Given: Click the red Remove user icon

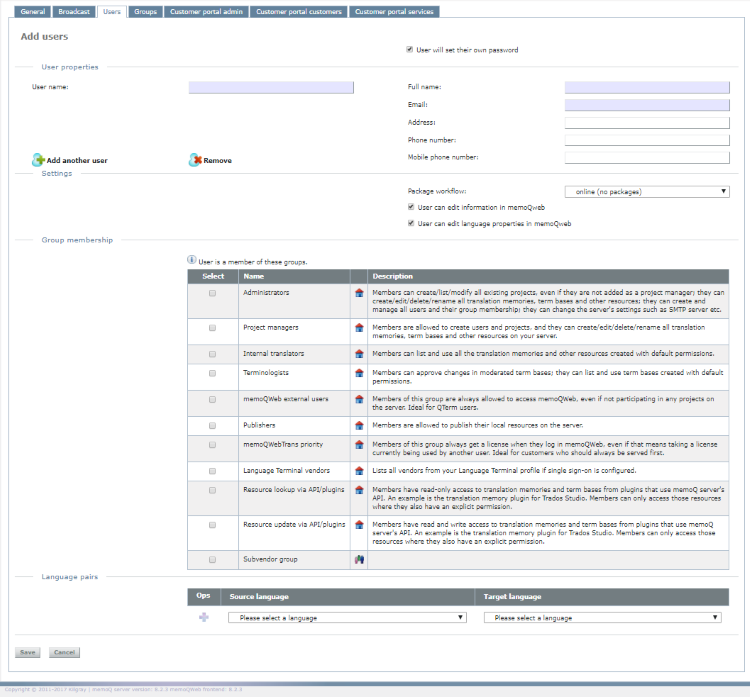Looking at the screenshot, I should (195, 160).
